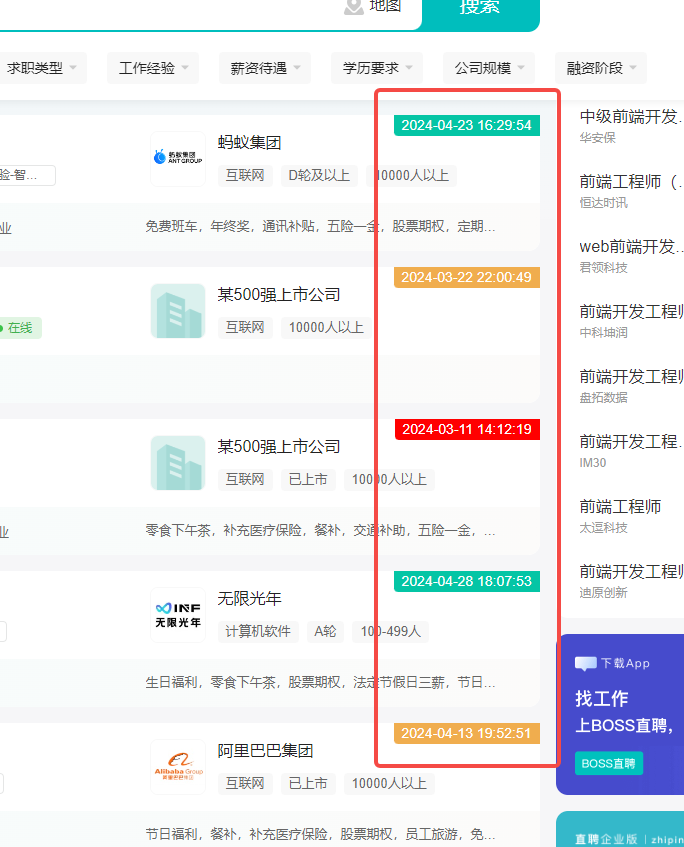Expand the 公司规模 filter dropdown
The image size is (684, 847).
[488, 68]
